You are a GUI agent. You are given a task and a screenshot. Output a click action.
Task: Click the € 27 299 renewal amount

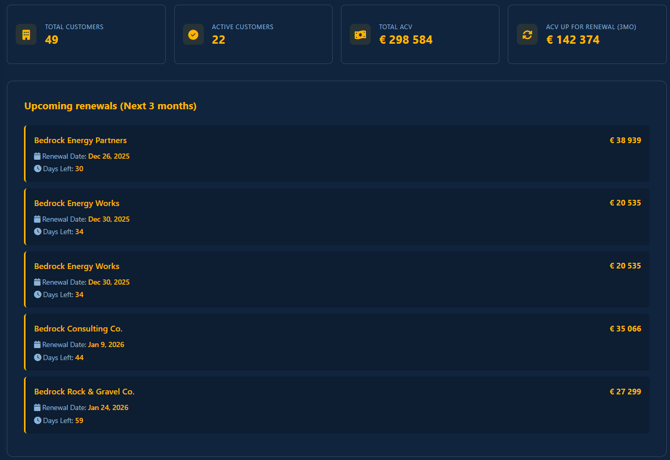(x=625, y=392)
